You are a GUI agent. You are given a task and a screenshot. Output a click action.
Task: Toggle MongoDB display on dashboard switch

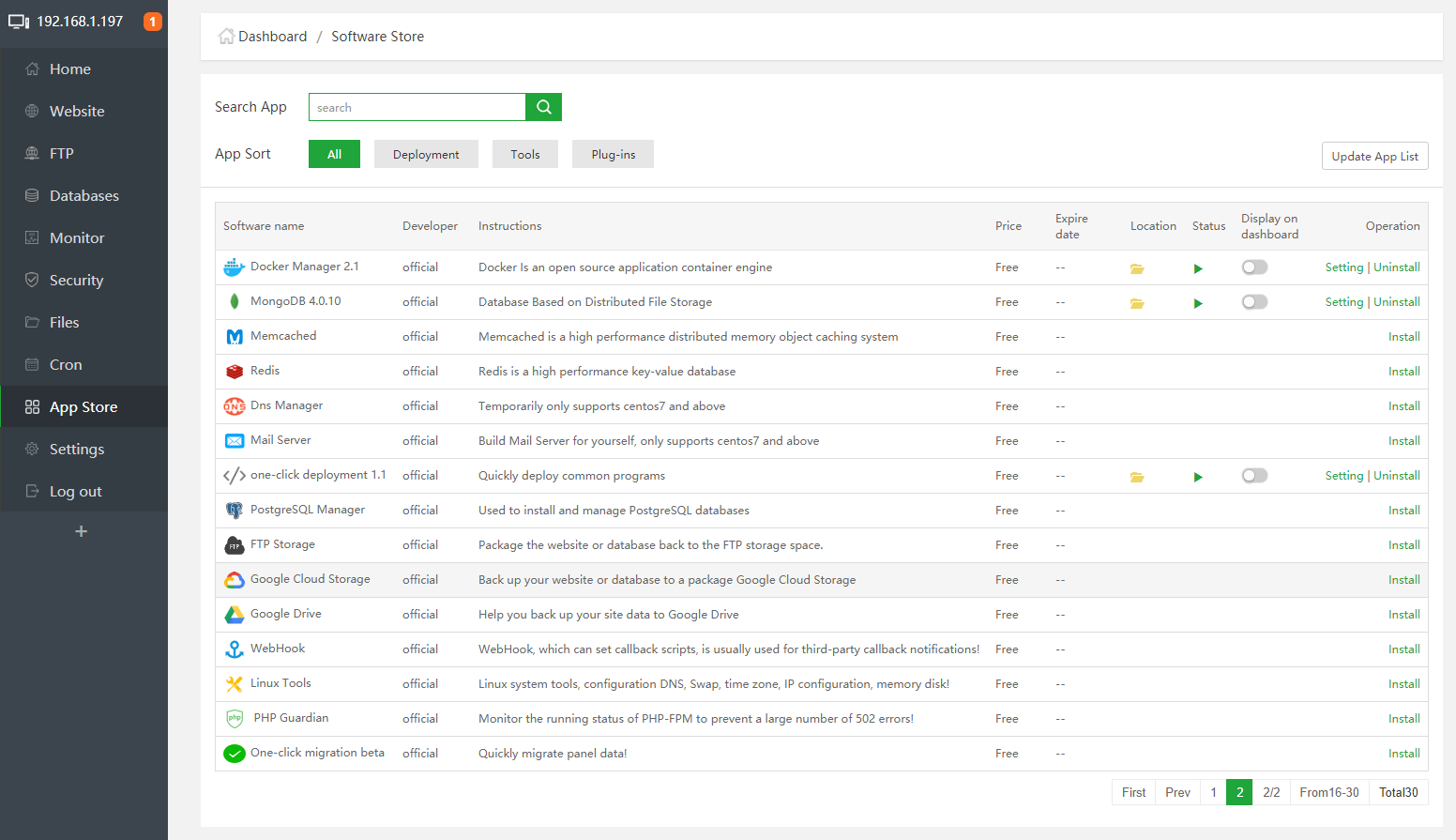1253,302
